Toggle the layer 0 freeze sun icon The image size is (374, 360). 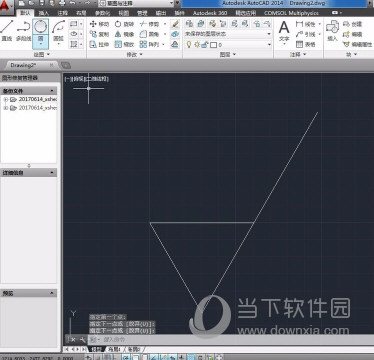(x=197, y=44)
